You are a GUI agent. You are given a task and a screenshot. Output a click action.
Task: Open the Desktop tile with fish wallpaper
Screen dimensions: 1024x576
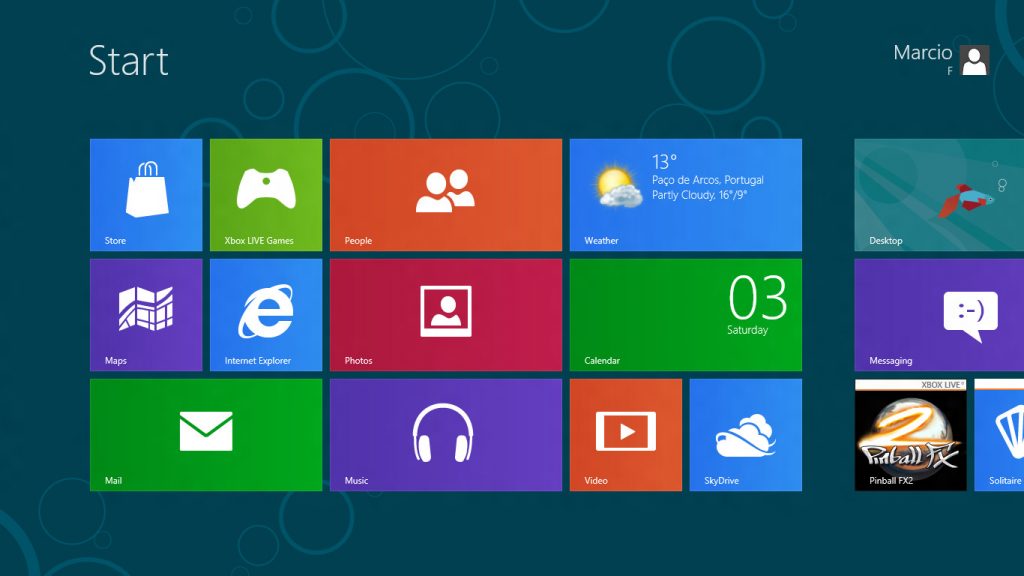tap(939, 195)
